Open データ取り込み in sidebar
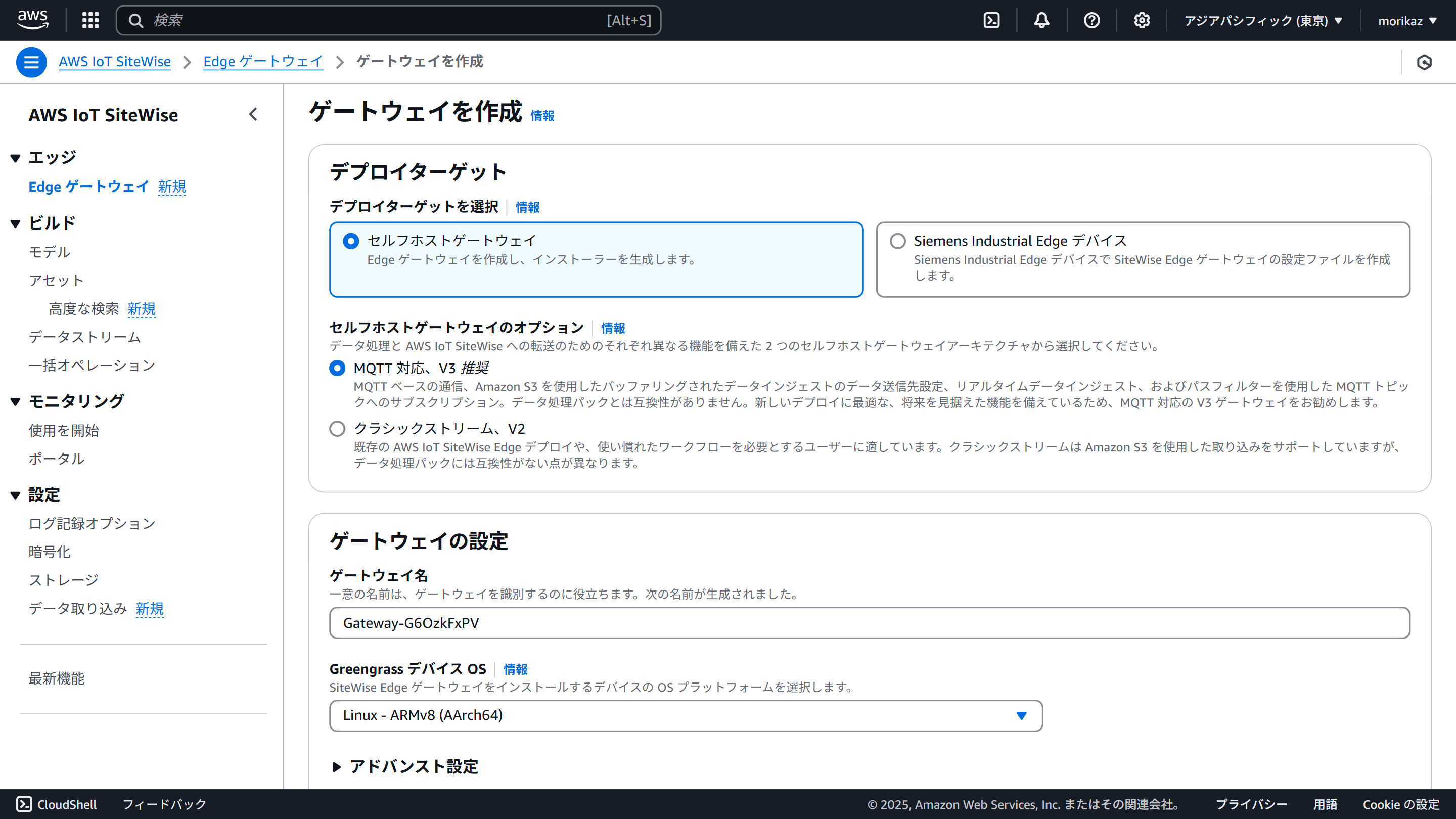 click(x=78, y=608)
